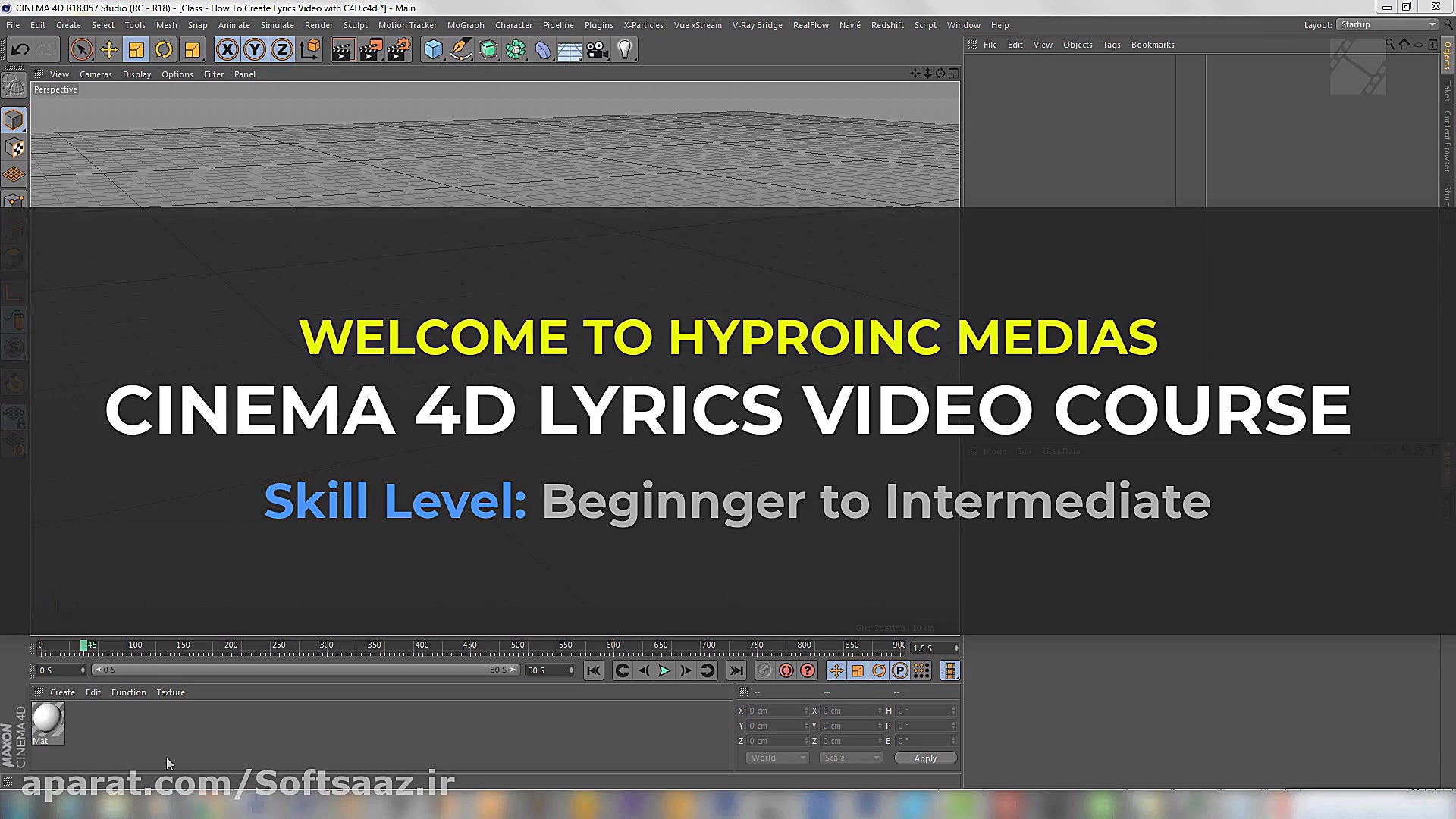1456x819 pixels.
Task: Open the Layout Startup dropdown
Action: click(1387, 25)
